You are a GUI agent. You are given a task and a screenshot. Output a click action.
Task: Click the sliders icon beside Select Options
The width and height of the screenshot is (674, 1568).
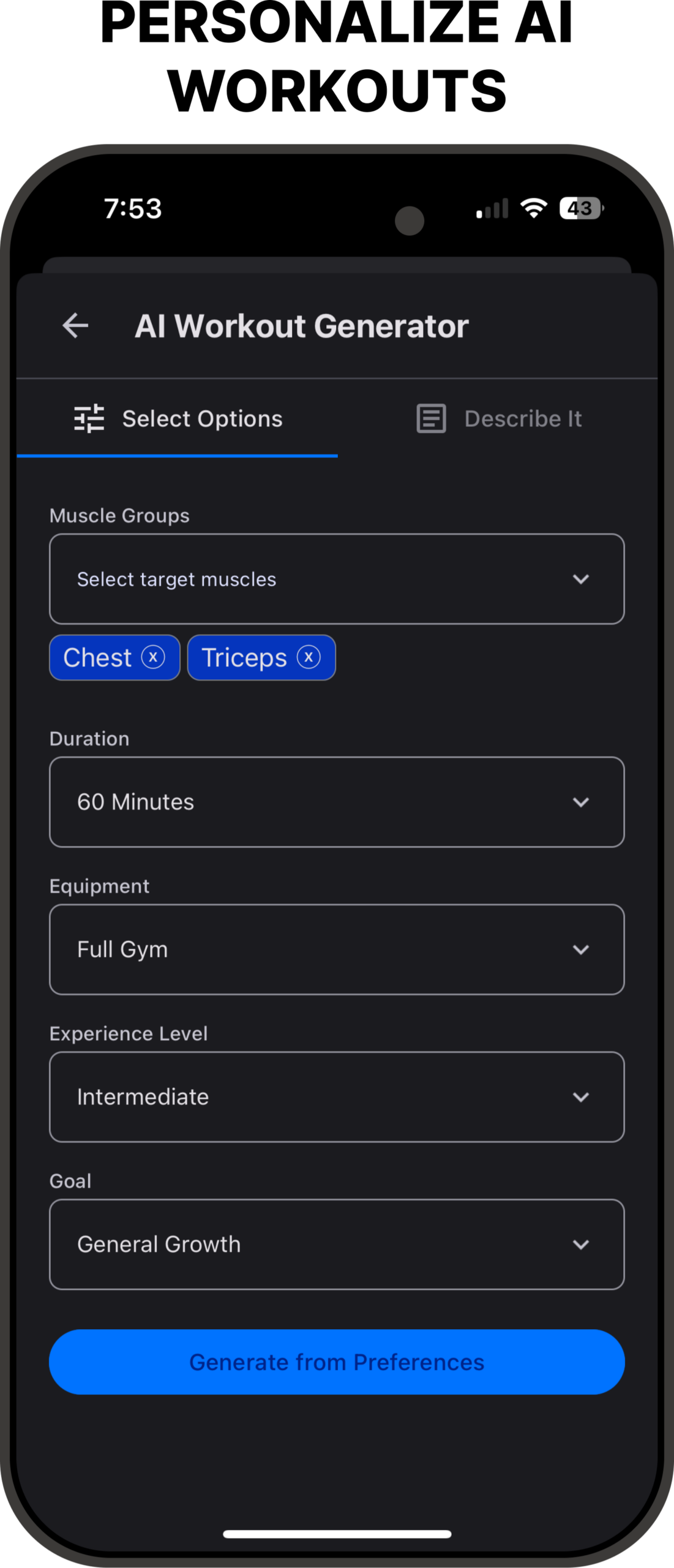pos(89,419)
